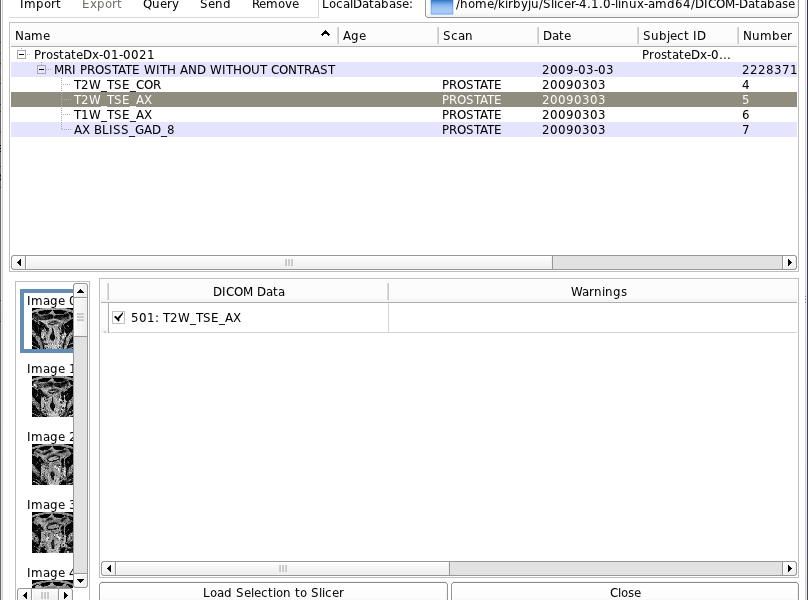
Task: Select the Image 3 thumbnail
Action: pos(50,526)
